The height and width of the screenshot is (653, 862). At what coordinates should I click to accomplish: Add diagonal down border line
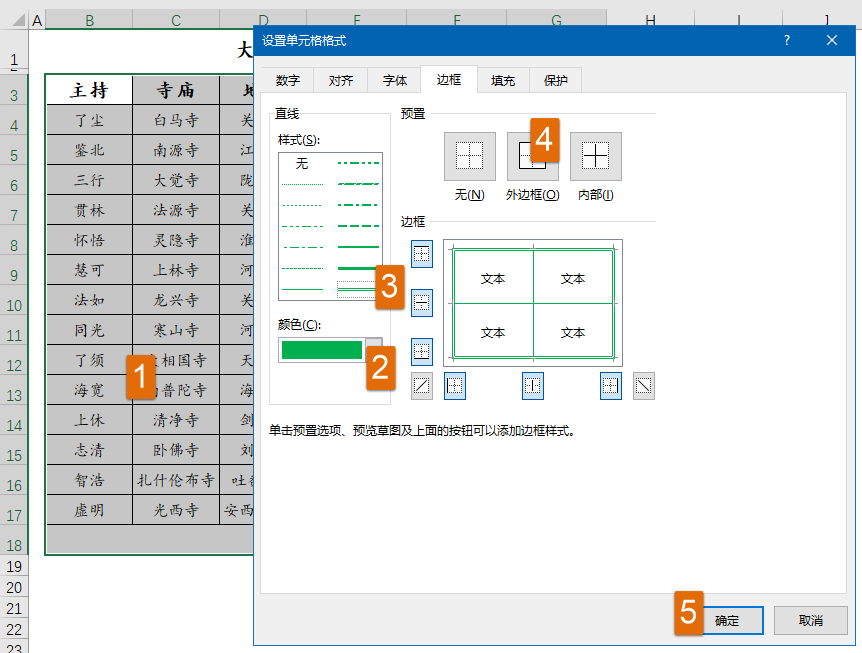[x=644, y=386]
